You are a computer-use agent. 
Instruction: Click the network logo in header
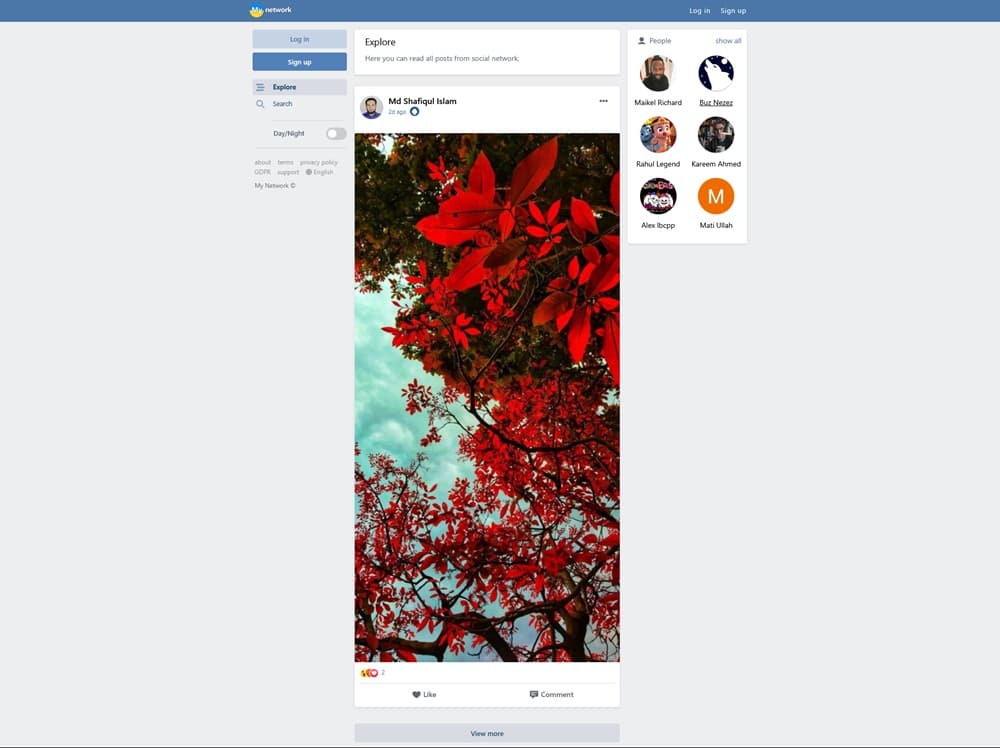tap(270, 10)
